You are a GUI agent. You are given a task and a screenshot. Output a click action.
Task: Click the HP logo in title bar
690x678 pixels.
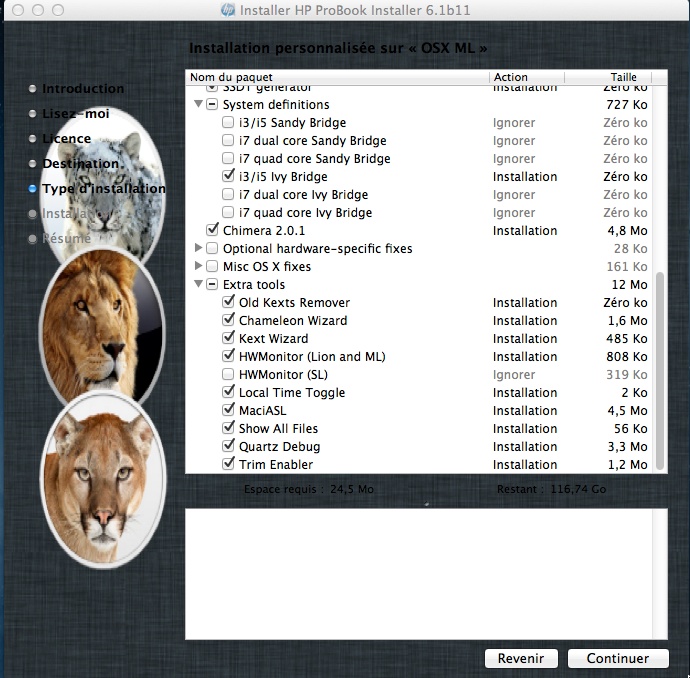228,10
